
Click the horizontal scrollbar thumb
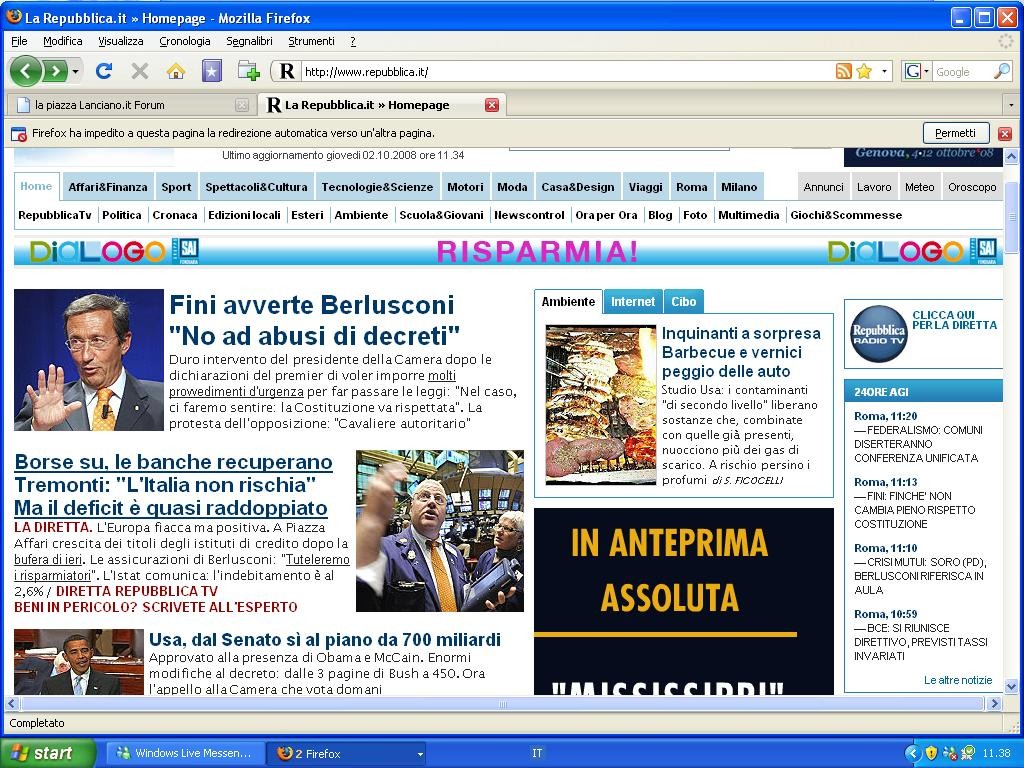[x=502, y=703]
